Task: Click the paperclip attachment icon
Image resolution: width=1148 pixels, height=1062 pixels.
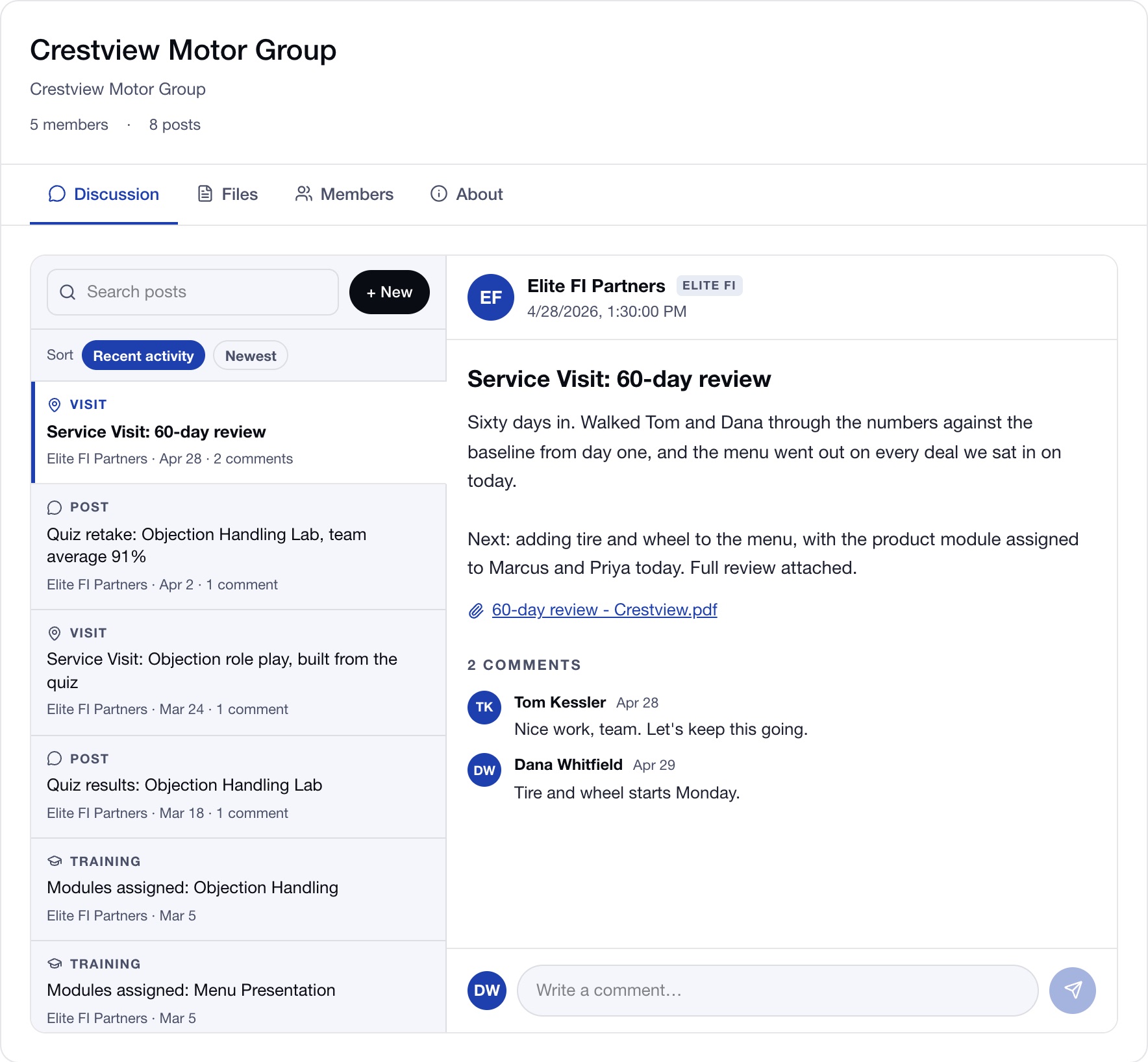Action: click(x=476, y=611)
